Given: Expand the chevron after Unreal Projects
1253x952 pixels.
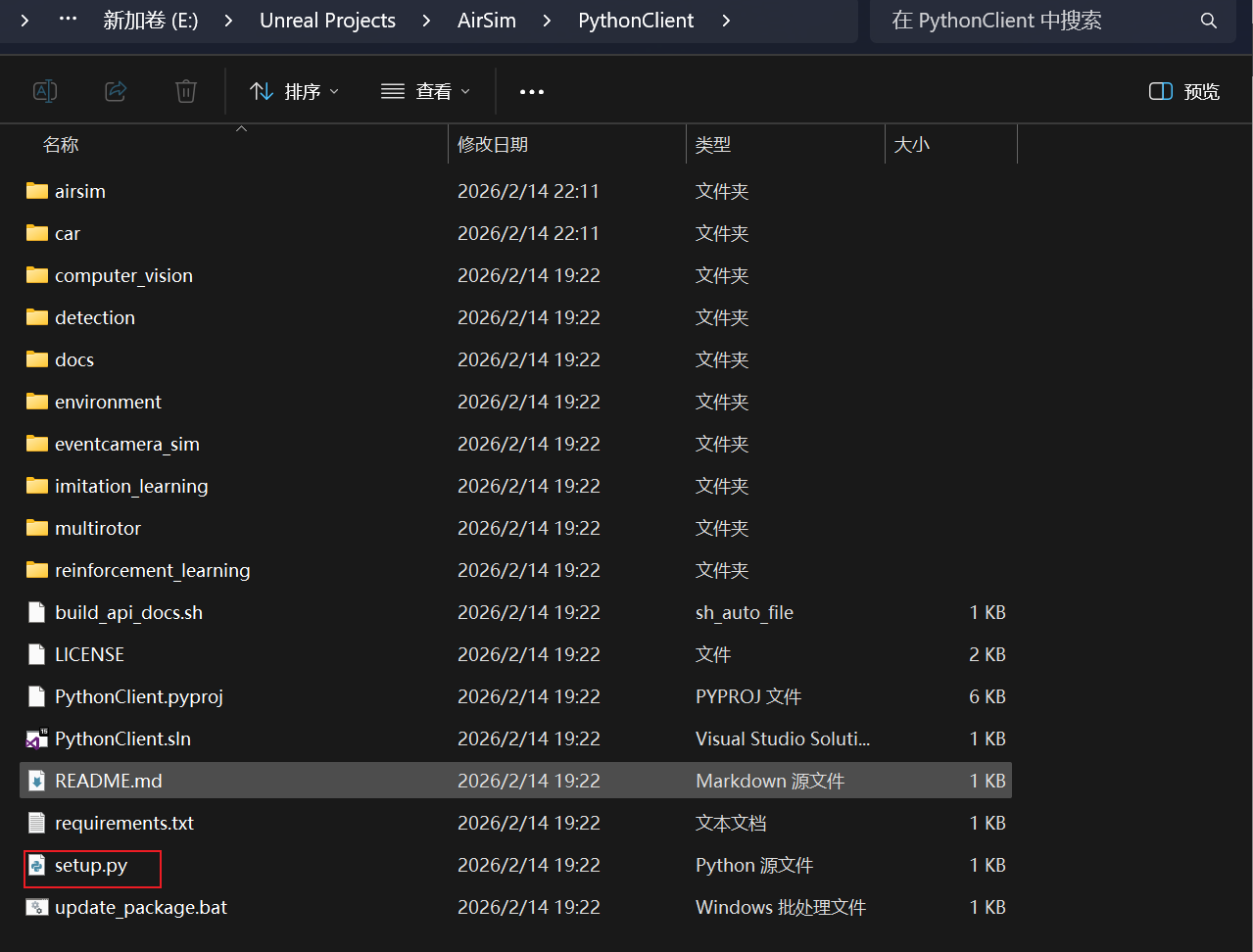Looking at the screenshot, I should [x=426, y=21].
